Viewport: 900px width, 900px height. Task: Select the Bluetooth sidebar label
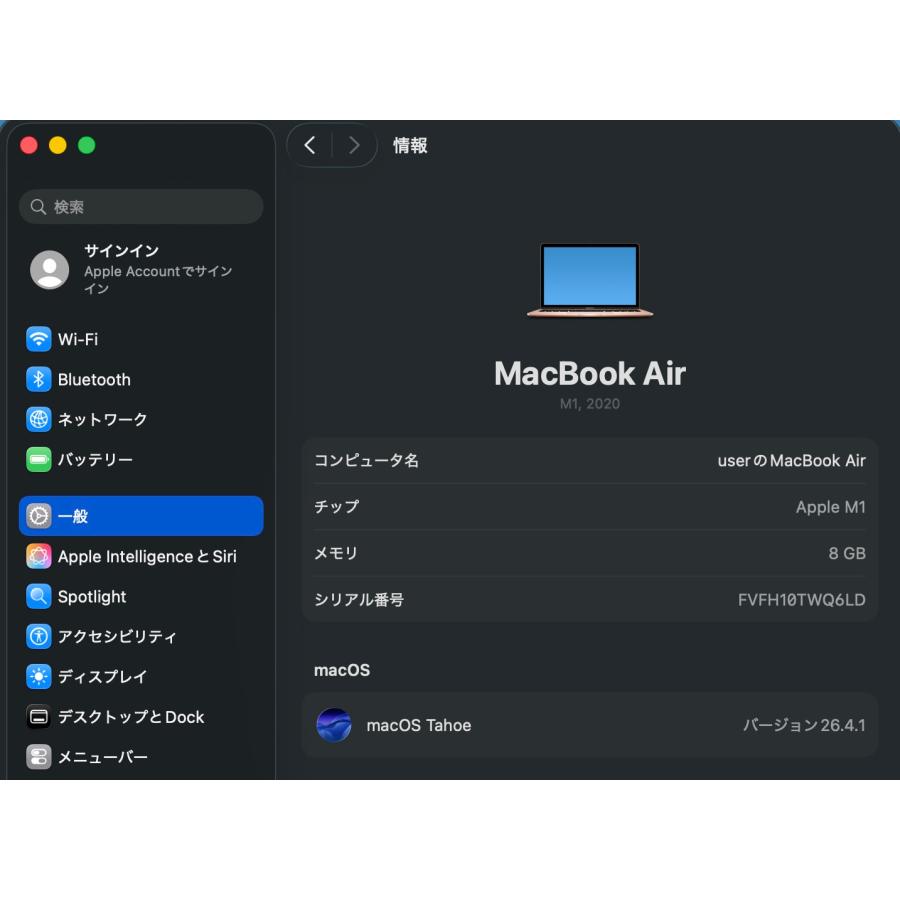[x=94, y=379]
